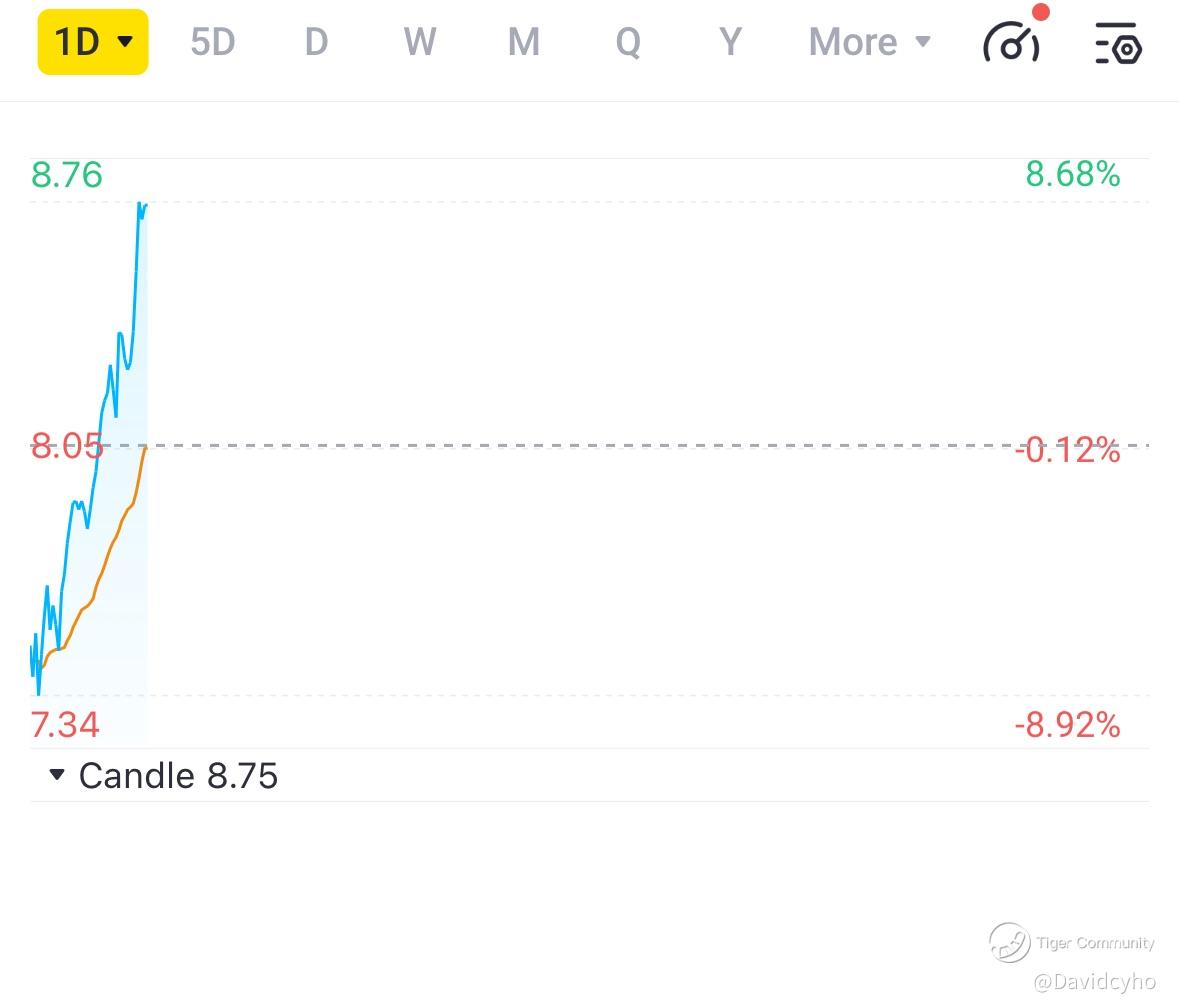Open the speedometer indicator icon
This screenshot has width=1179, height=1008.
(1011, 43)
